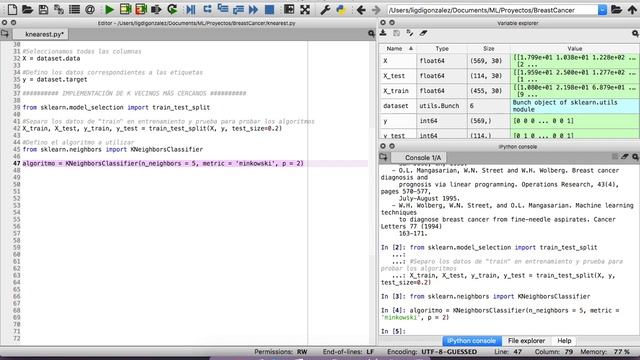
Task: Clear console eraser icon in IPython pane
Action: pyautogui.click(x=625, y=157)
